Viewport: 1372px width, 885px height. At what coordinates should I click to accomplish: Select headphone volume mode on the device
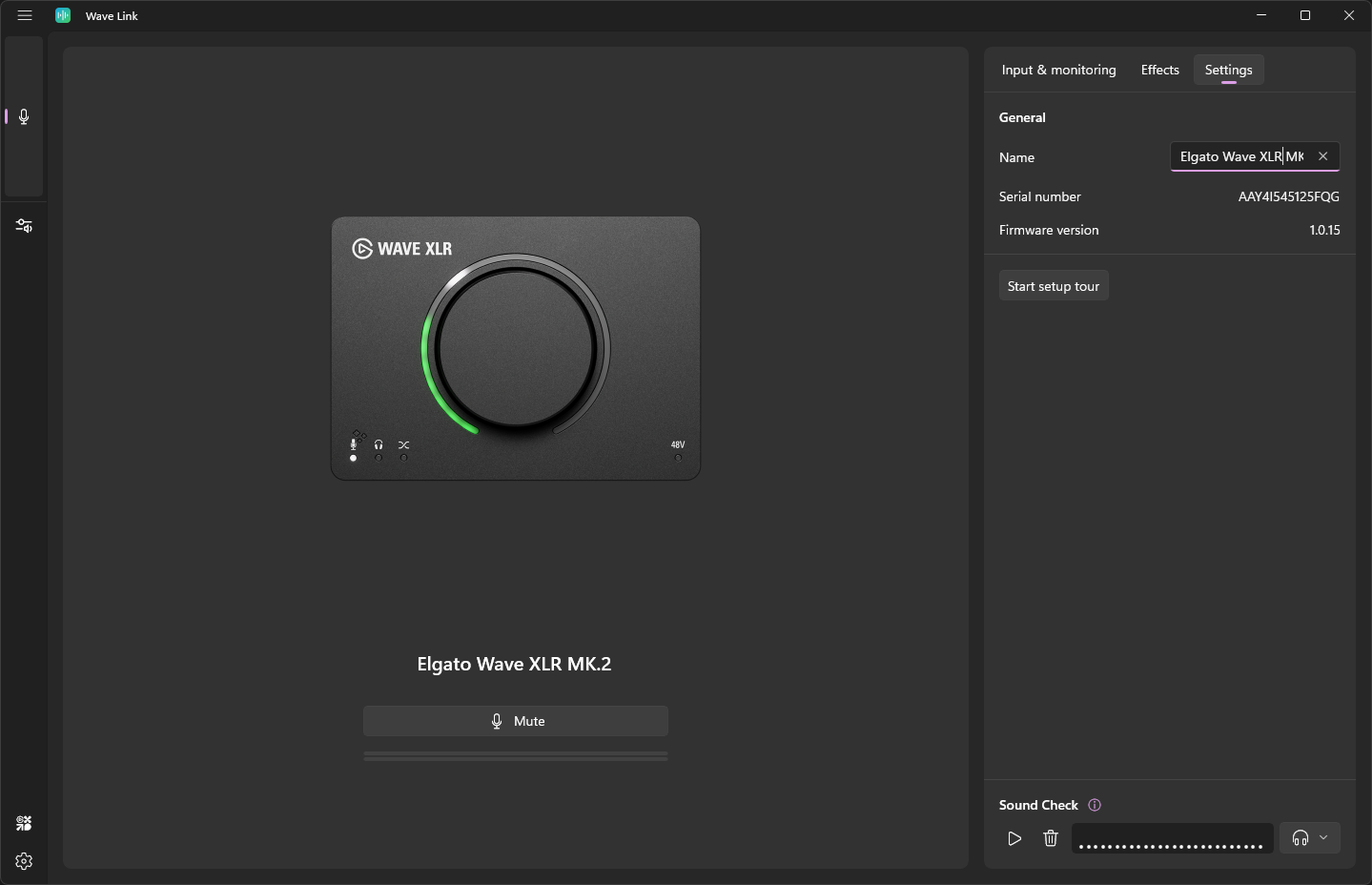(379, 445)
